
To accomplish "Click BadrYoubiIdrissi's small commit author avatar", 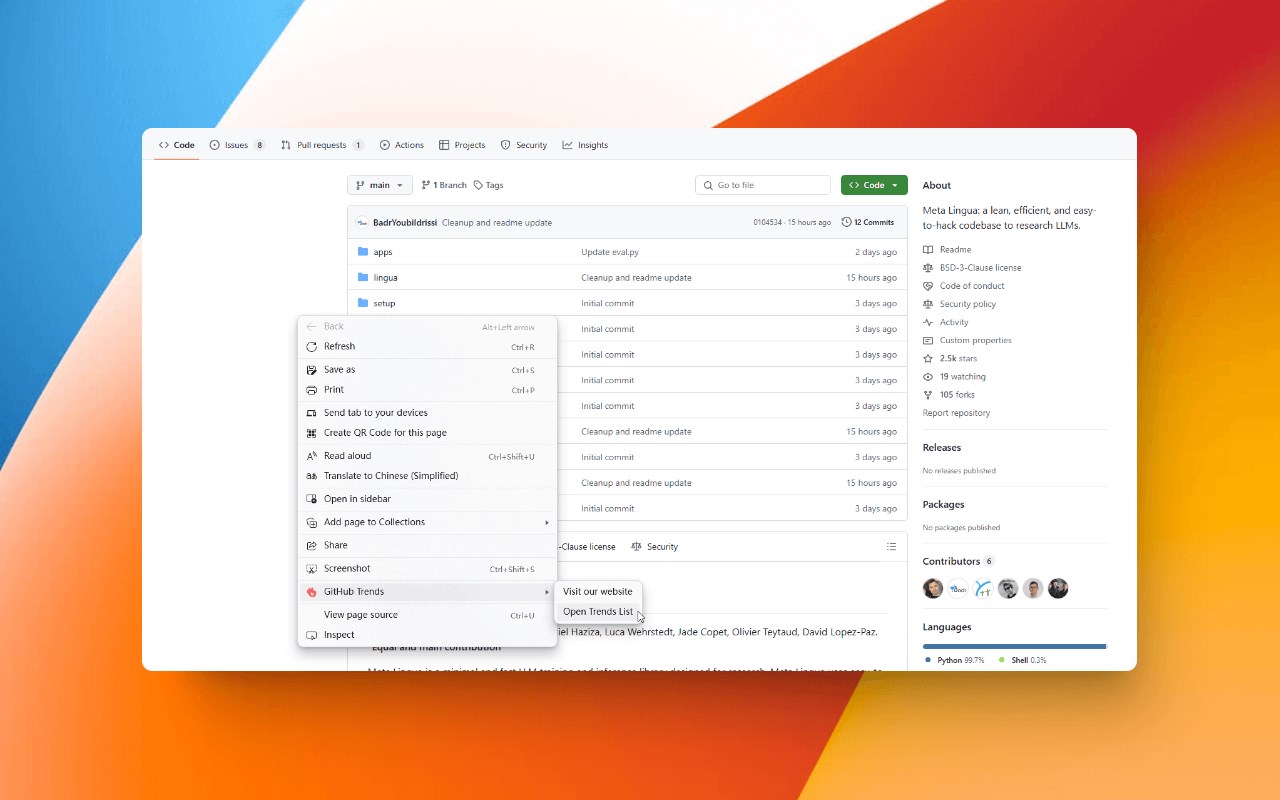I will [x=362, y=222].
